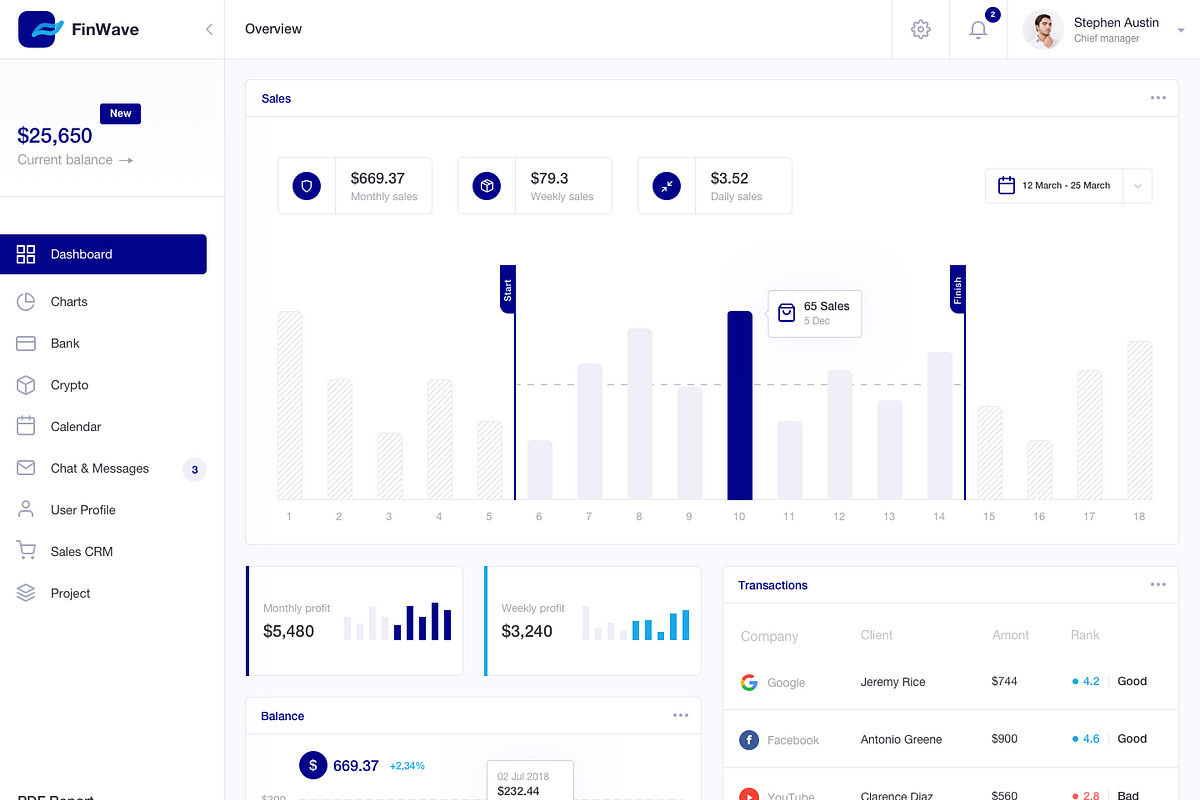
Task: Click the Finish range marker
Action: (x=958, y=289)
